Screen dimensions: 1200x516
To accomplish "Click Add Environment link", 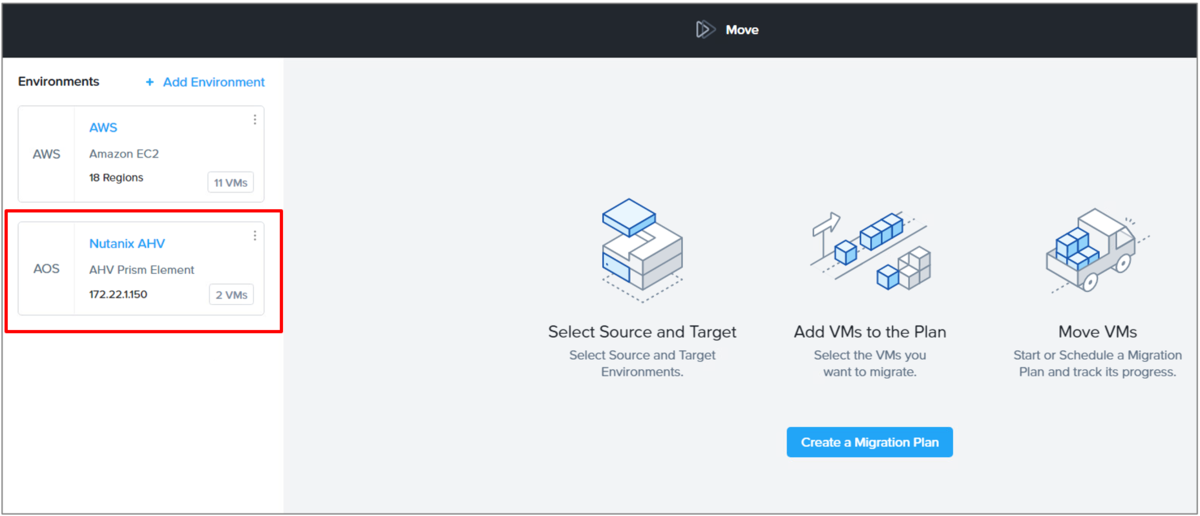I will 205,82.
